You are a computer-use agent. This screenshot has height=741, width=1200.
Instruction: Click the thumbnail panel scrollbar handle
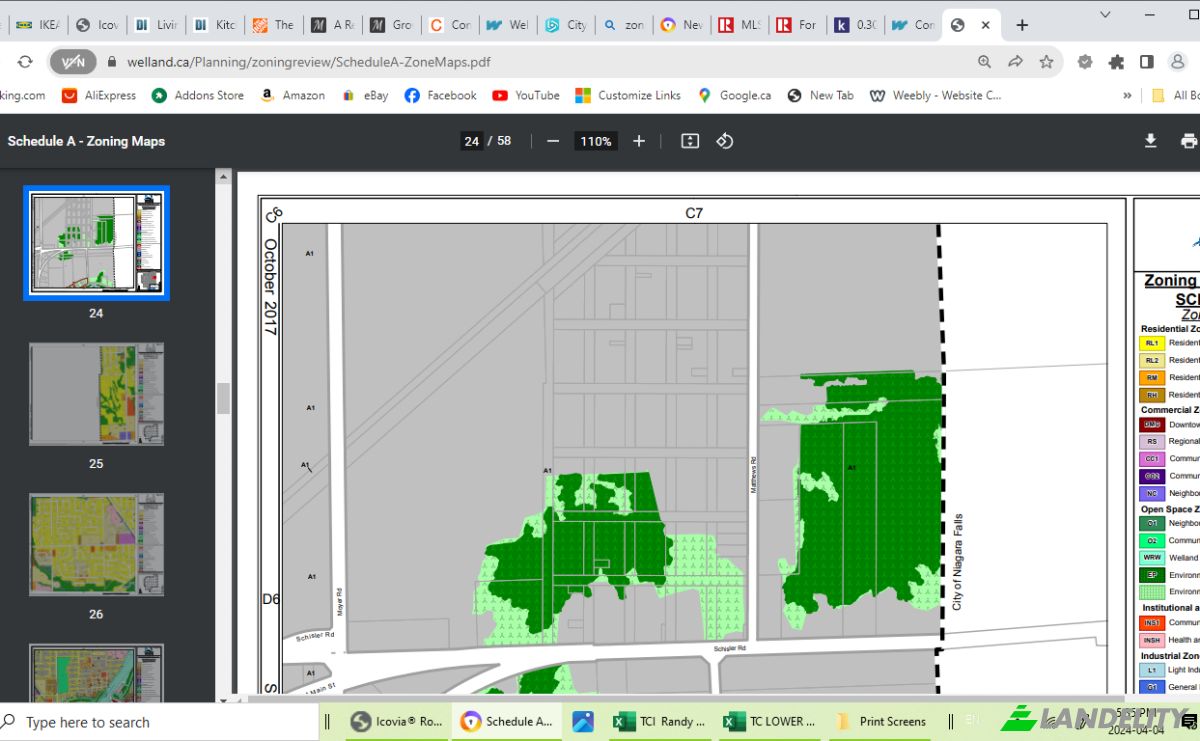[x=223, y=398]
